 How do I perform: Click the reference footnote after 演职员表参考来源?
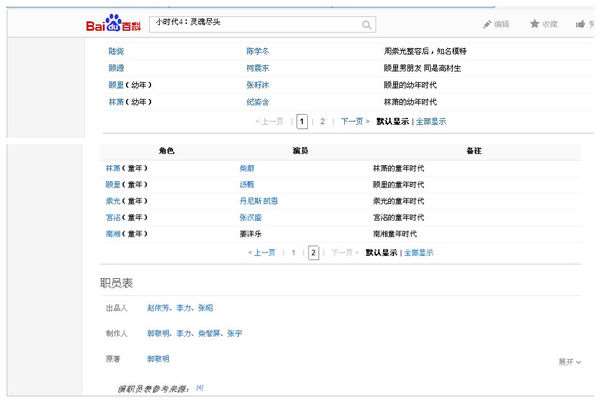[x=199, y=388]
